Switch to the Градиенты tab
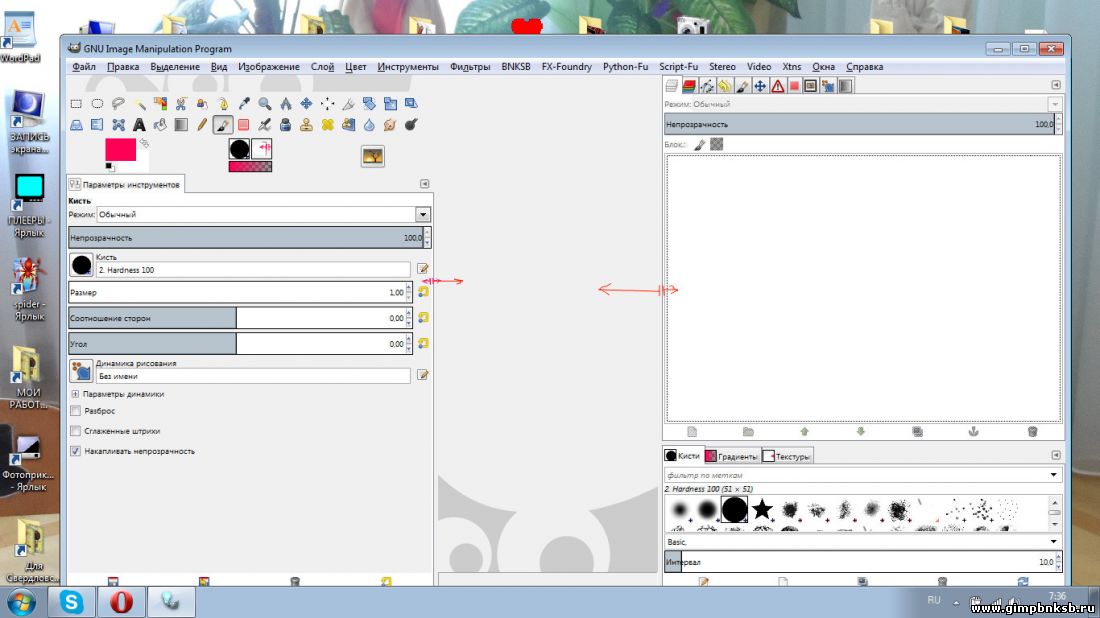 [731, 456]
